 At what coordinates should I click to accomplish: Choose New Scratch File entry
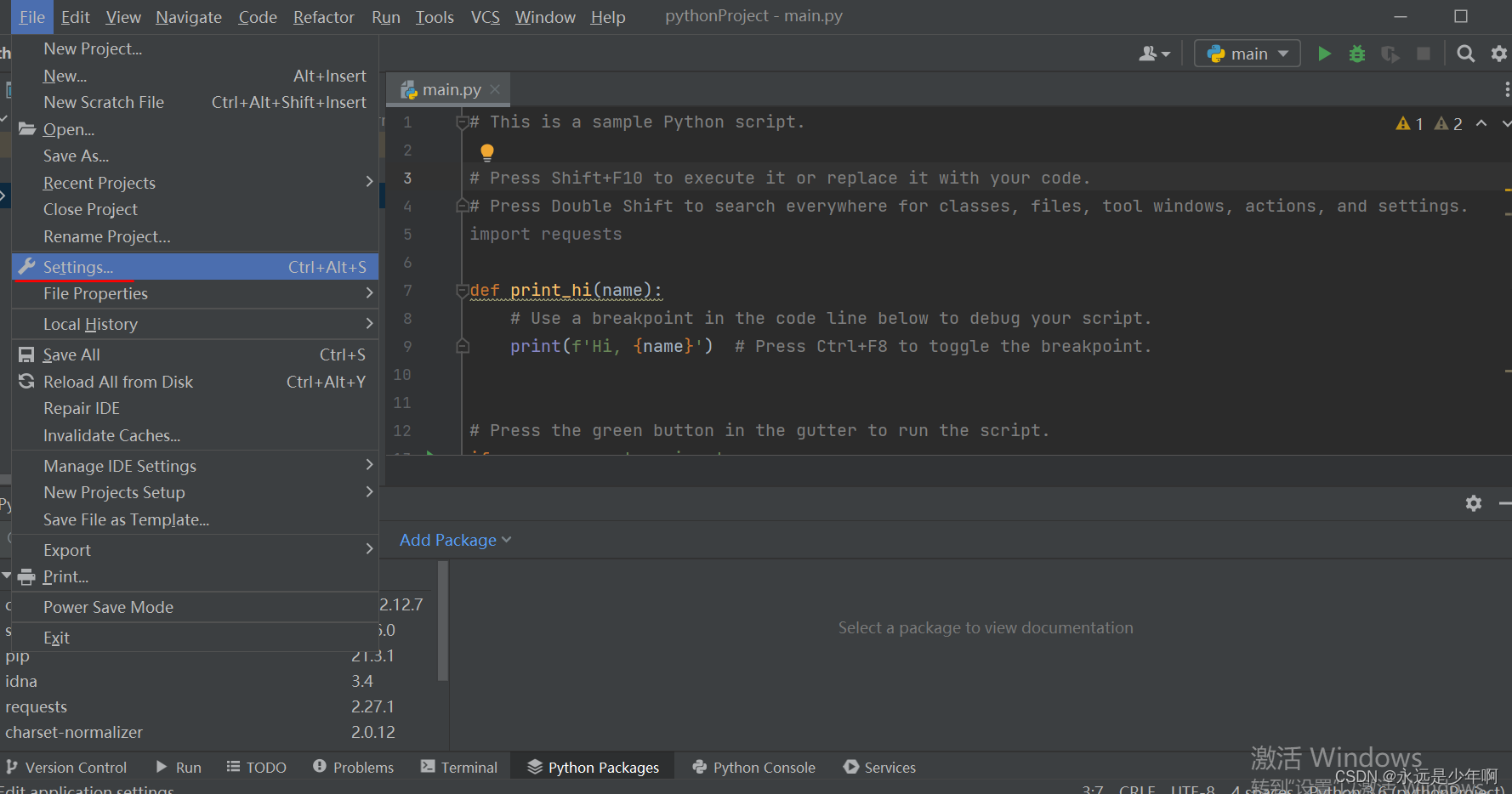tap(195, 102)
